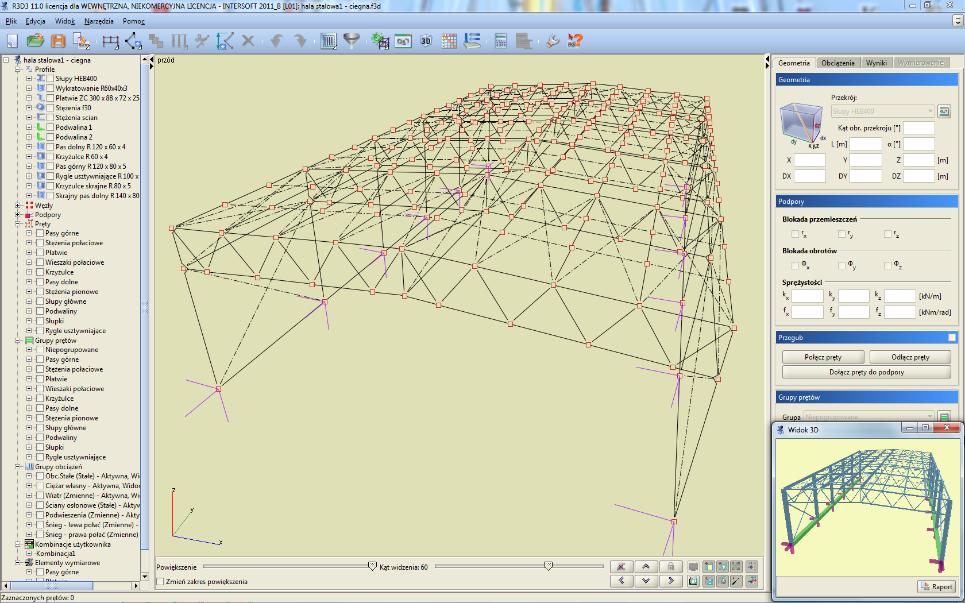This screenshot has width=965, height=603.
Task: Click the crossed-out X view button
Action: (x=621, y=567)
